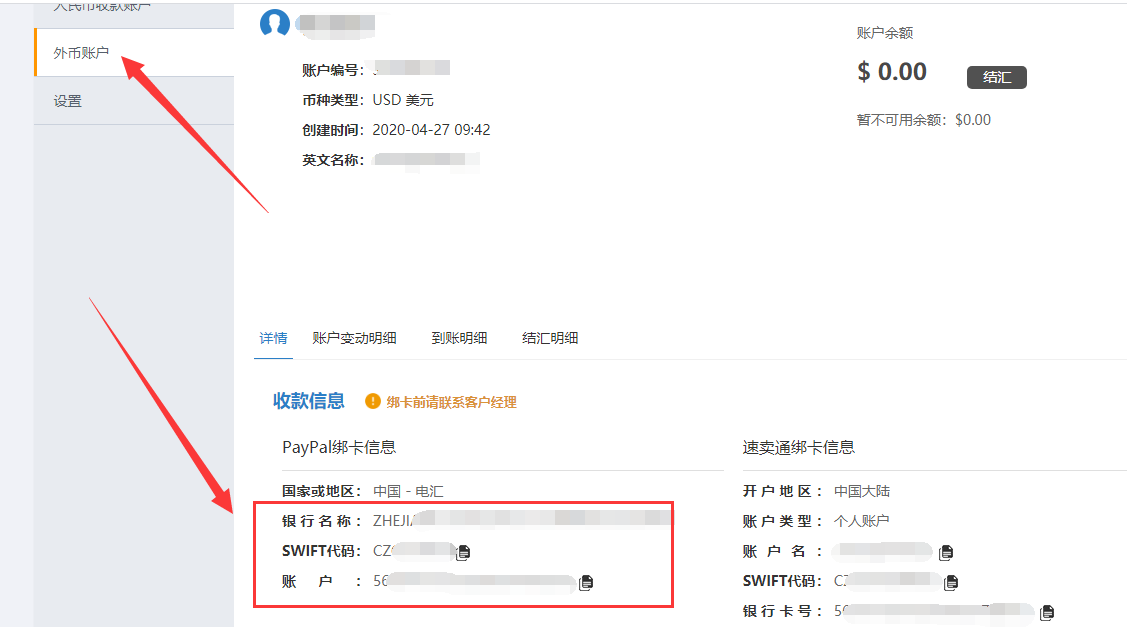Copy the PayPal 账户 number
Screen dimensions: 1127x627
click(586, 582)
